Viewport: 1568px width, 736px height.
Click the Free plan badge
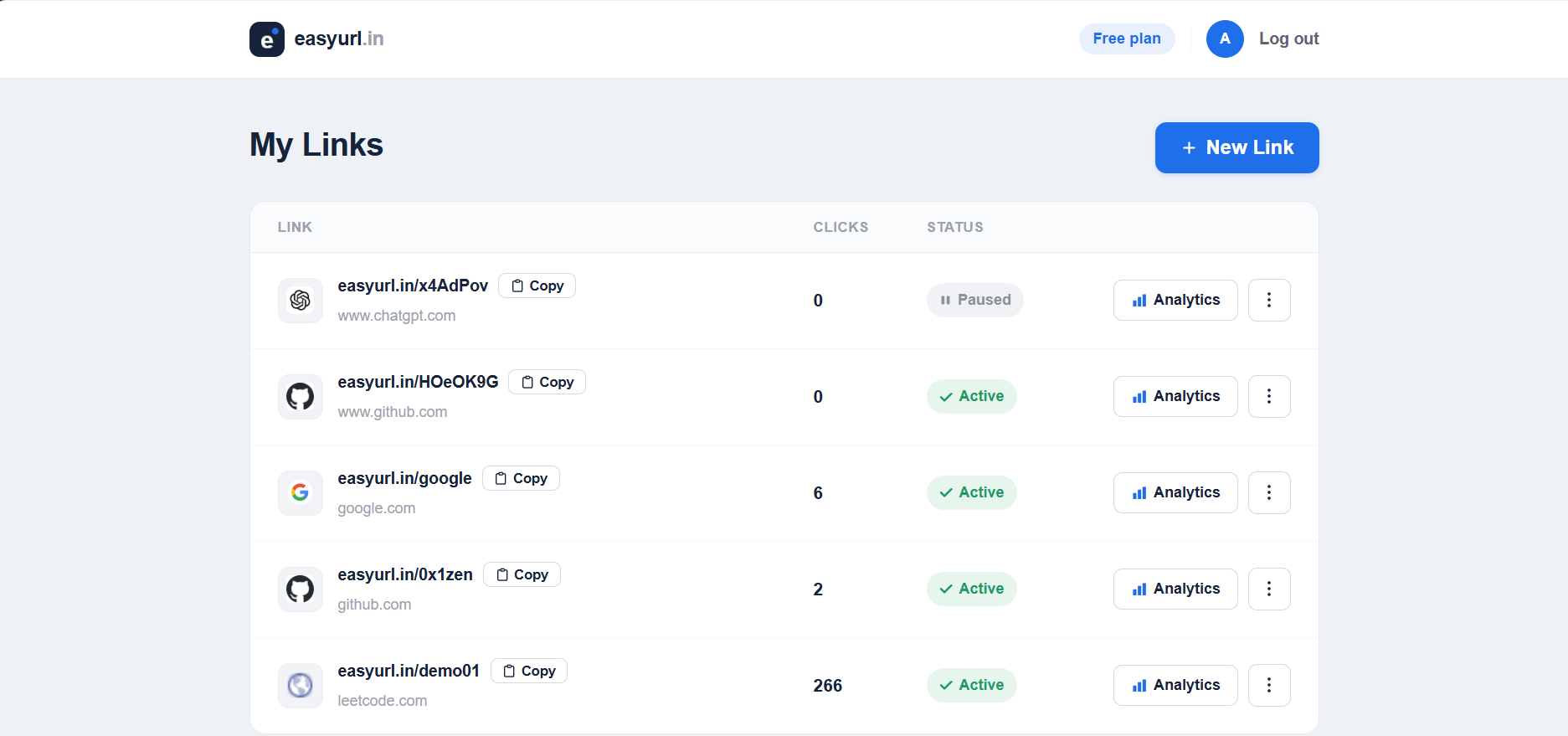(1126, 39)
